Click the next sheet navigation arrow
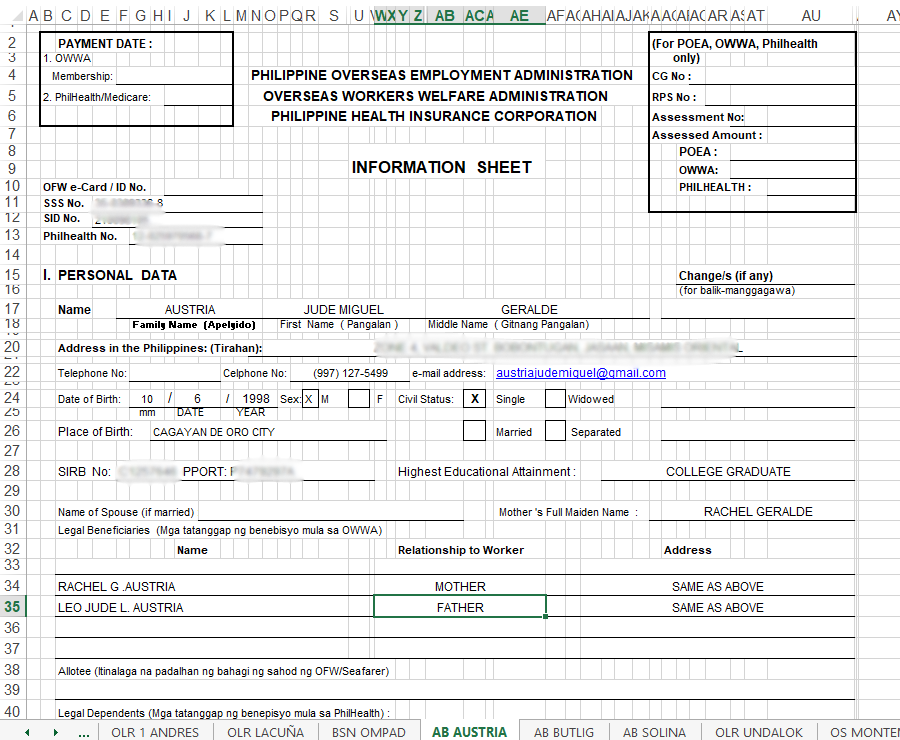The image size is (900, 740). 54,732
